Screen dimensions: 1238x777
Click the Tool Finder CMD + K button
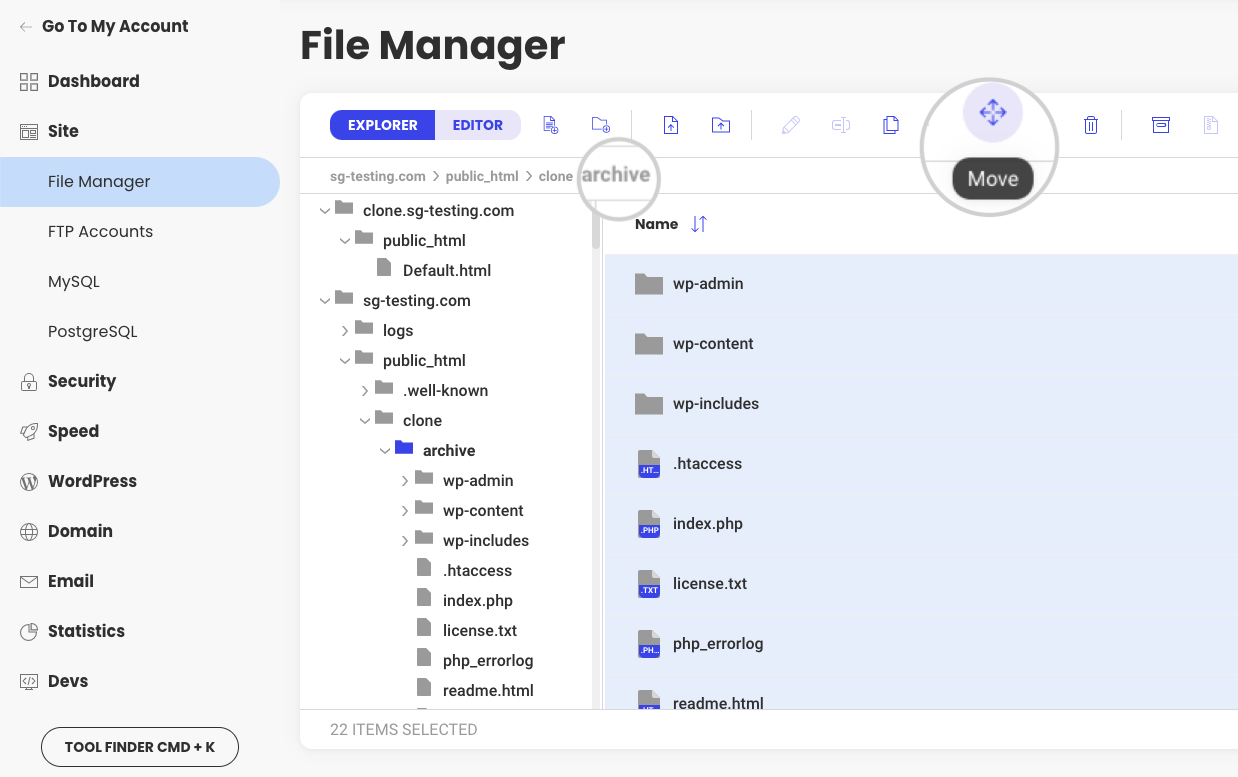[140, 747]
